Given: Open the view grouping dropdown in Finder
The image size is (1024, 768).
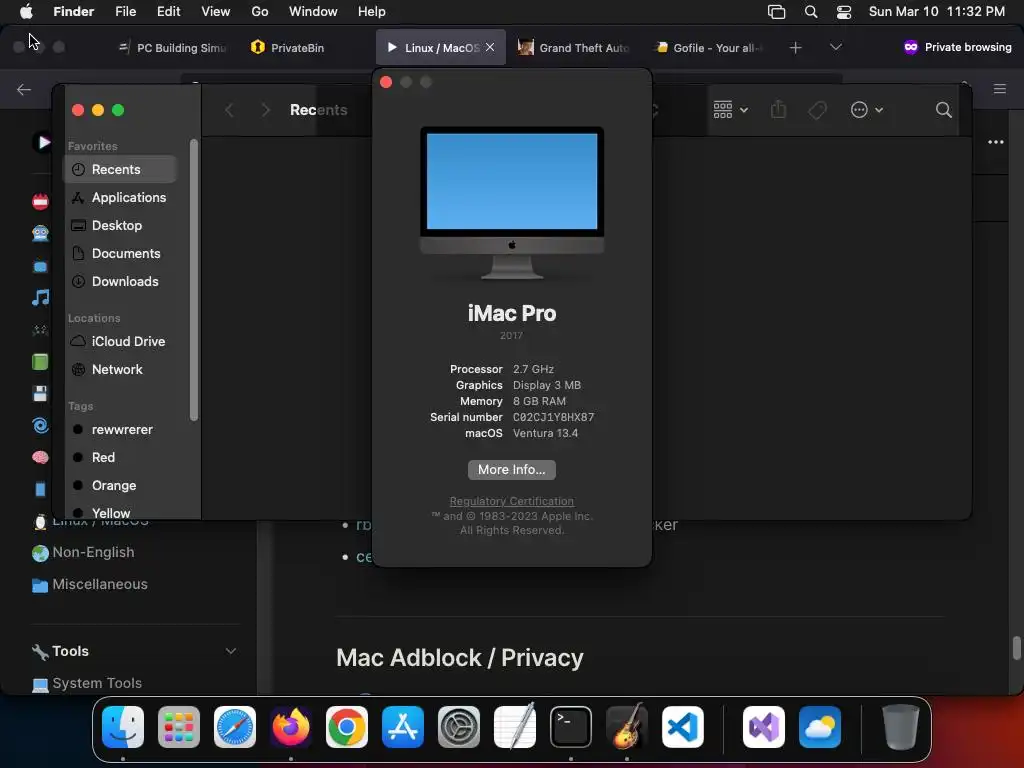Looking at the screenshot, I should click(x=730, y=110).
